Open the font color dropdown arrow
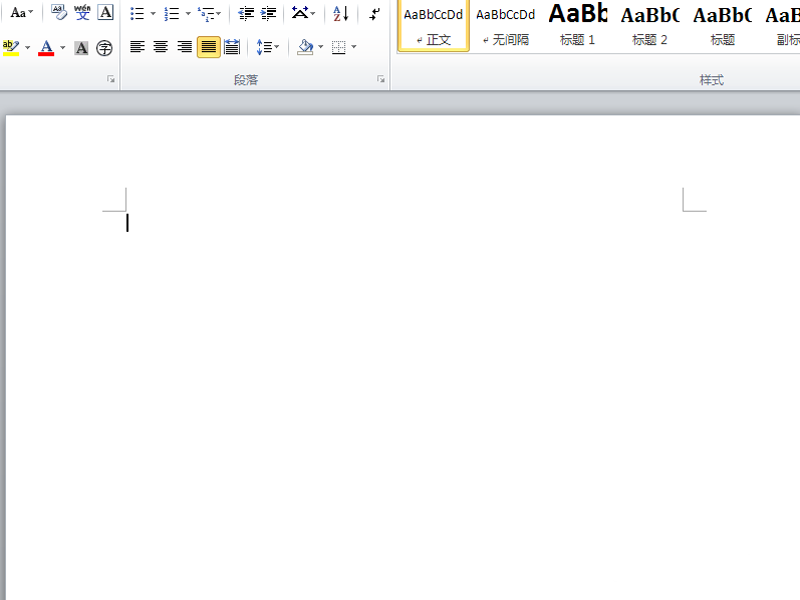This screenshot has height=600, width=800. tap(63, 48)
